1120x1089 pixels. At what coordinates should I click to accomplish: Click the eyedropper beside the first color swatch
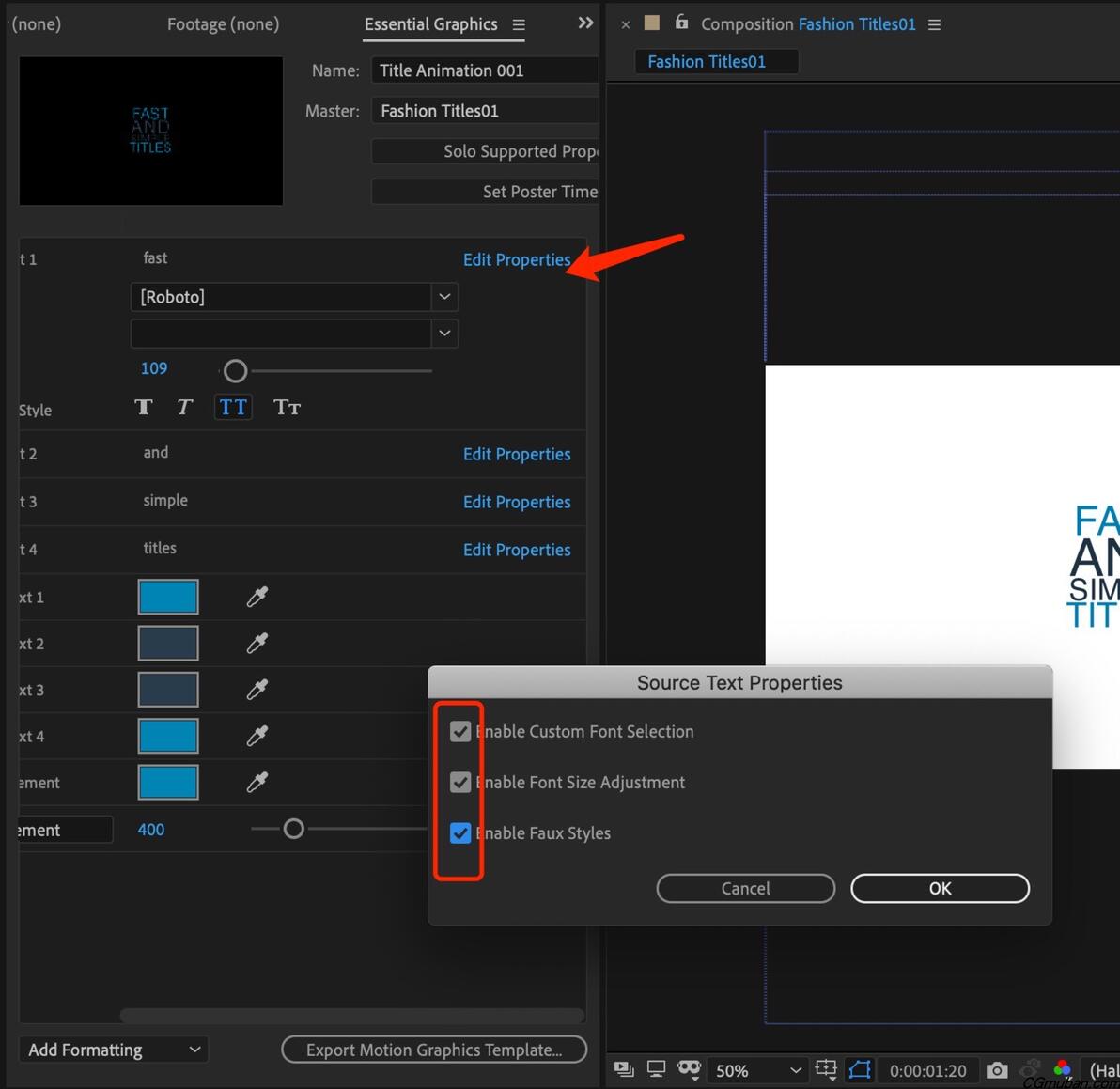257,597
